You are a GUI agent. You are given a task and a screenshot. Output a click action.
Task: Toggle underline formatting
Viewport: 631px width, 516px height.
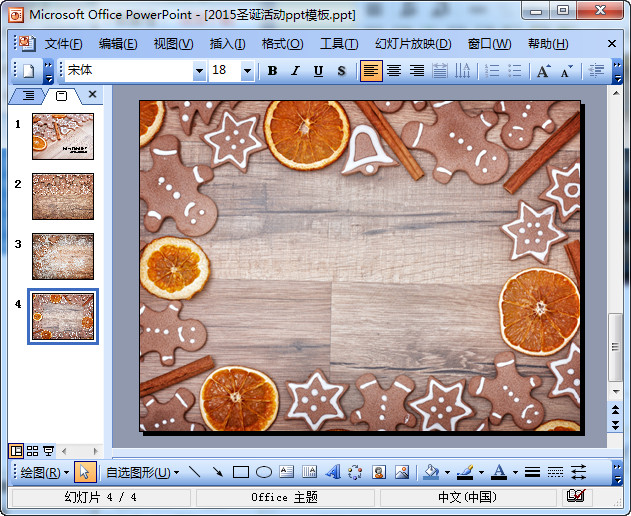(318, 71)
